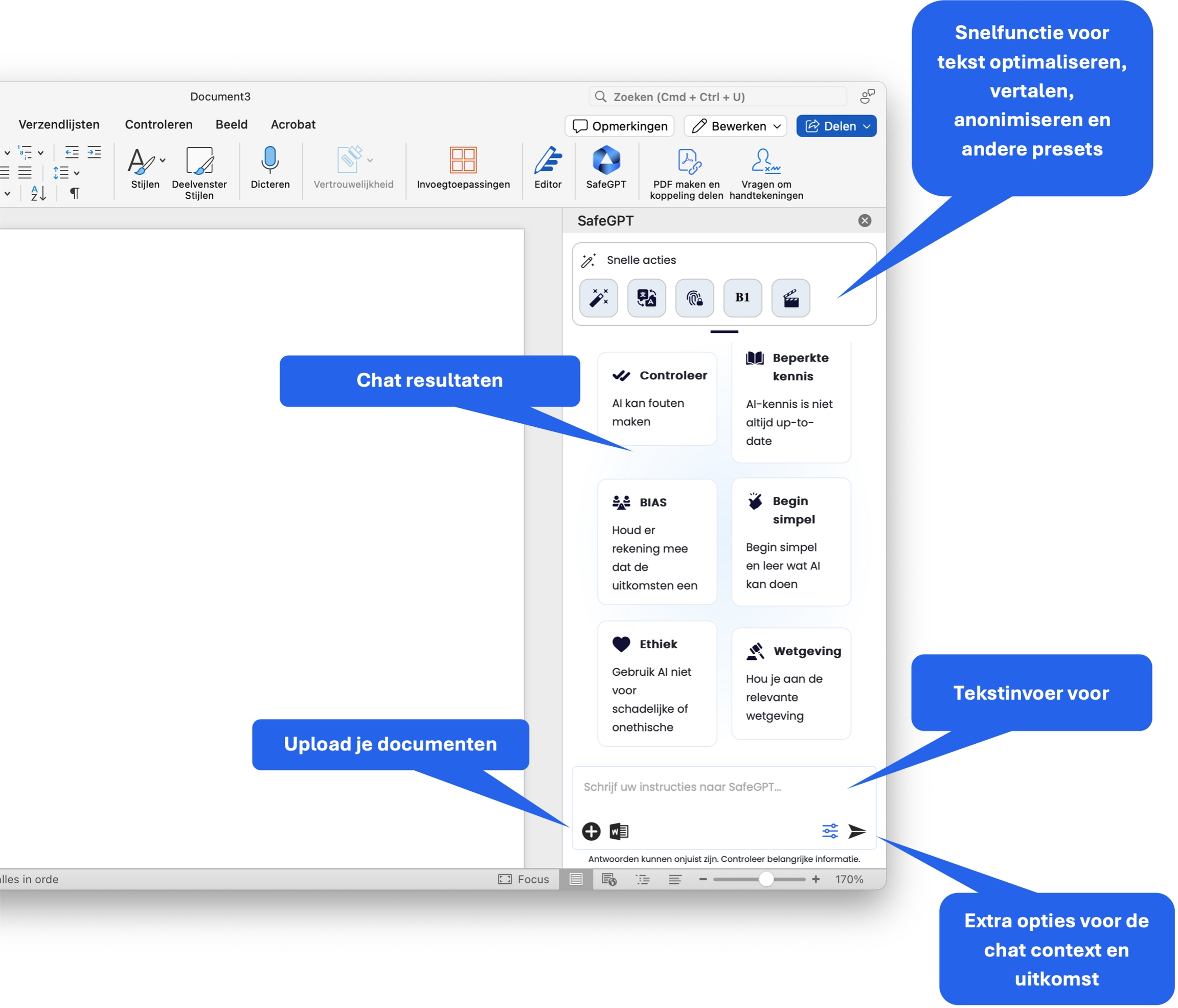Click PDF maken en koppeling delen
Screen dimensions: 1178x1008
pyautogui.click(x=687, y=173)
